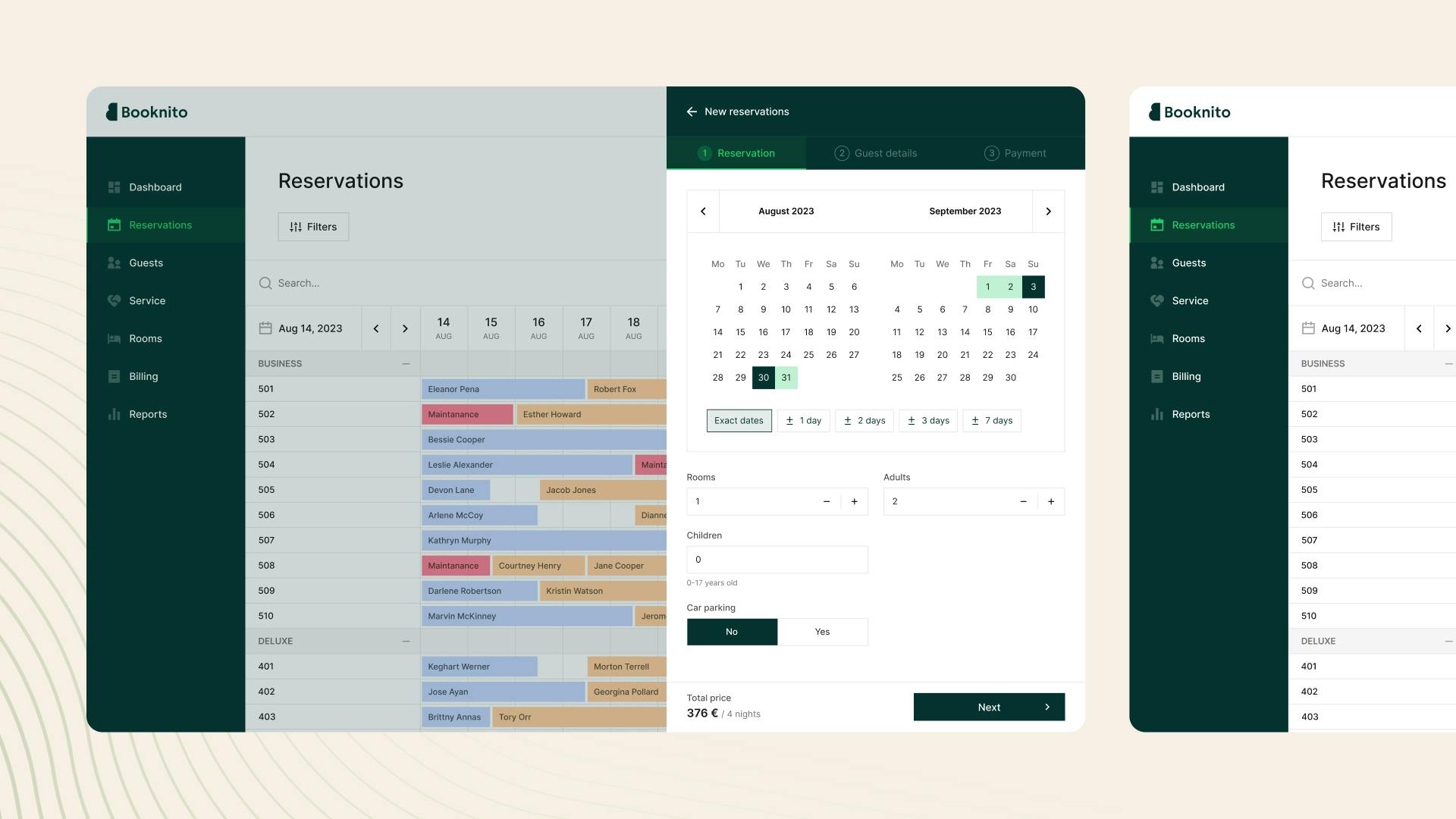The width and height of the screenshot is (1456, 819).
Task: Click the back arrow beside New reservations
Action: pos(692,111)
